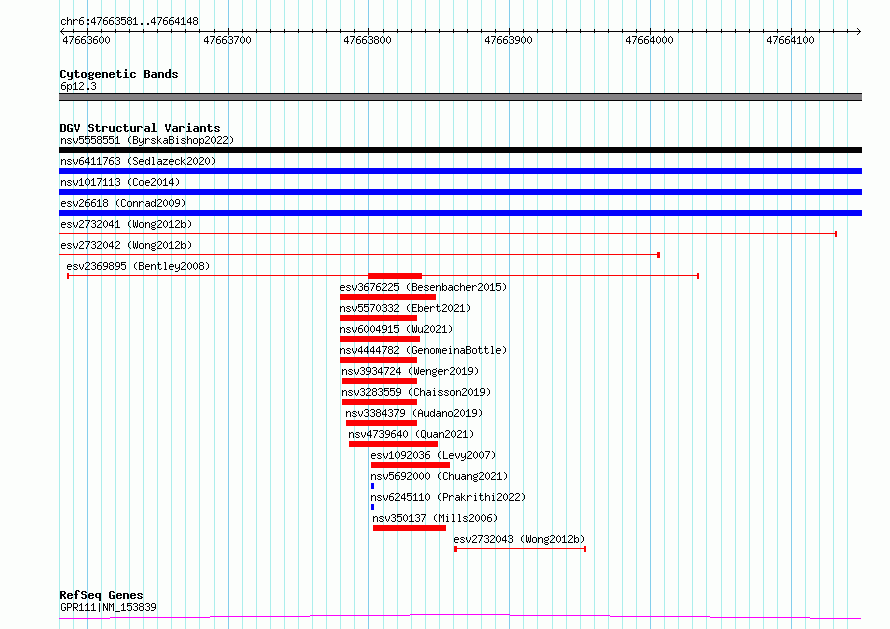Click the 47663800 position on the ruler
This screenshot has height=629, width=890.
pos(367,40)
